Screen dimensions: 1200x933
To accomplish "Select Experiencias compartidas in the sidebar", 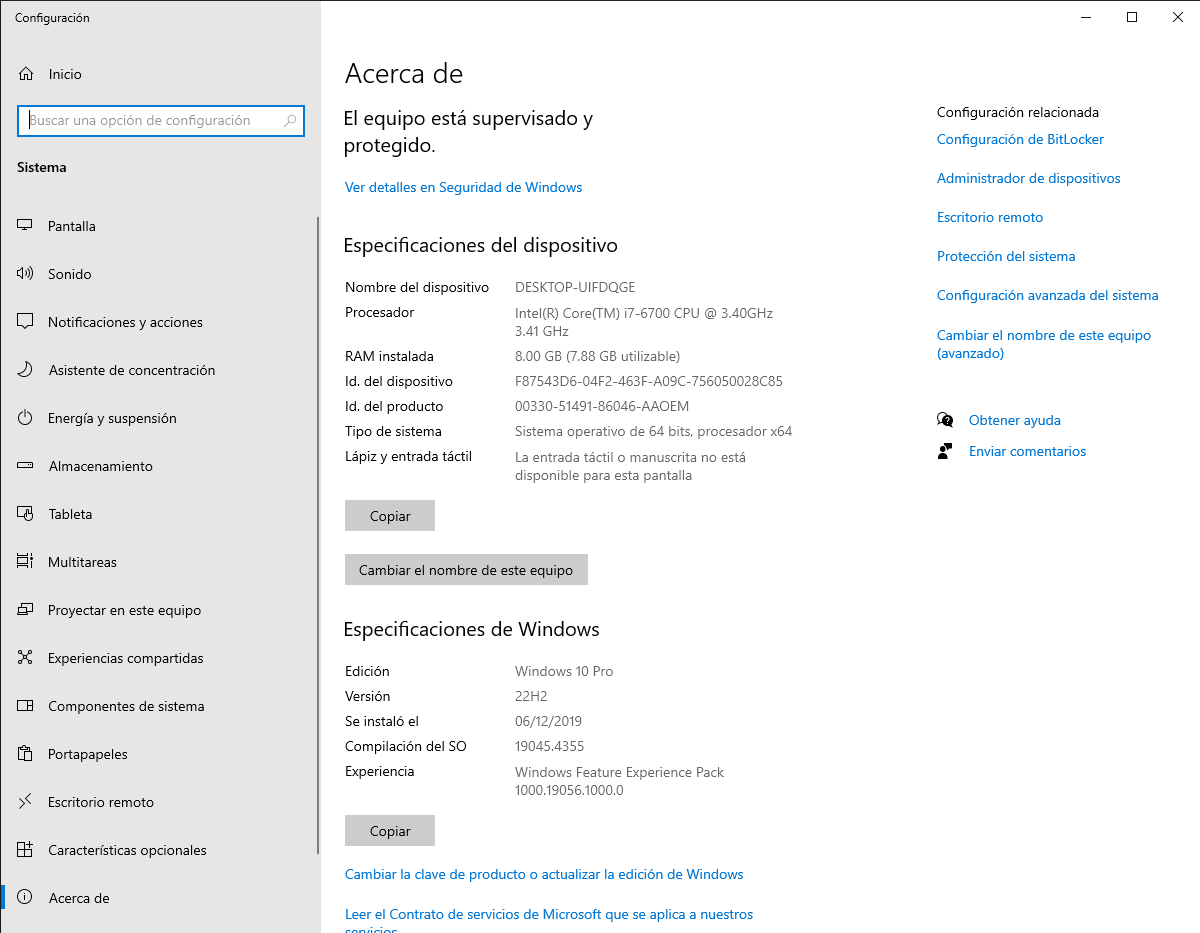I will point(133,658).
